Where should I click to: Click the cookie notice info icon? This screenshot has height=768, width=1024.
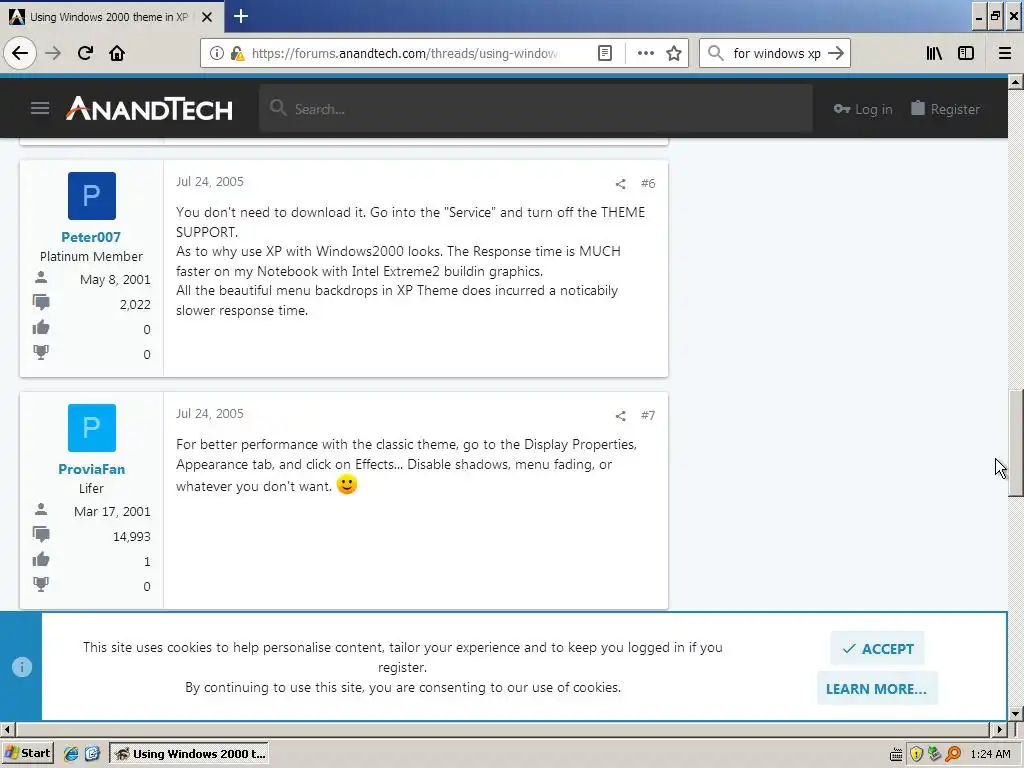[22, 667]
